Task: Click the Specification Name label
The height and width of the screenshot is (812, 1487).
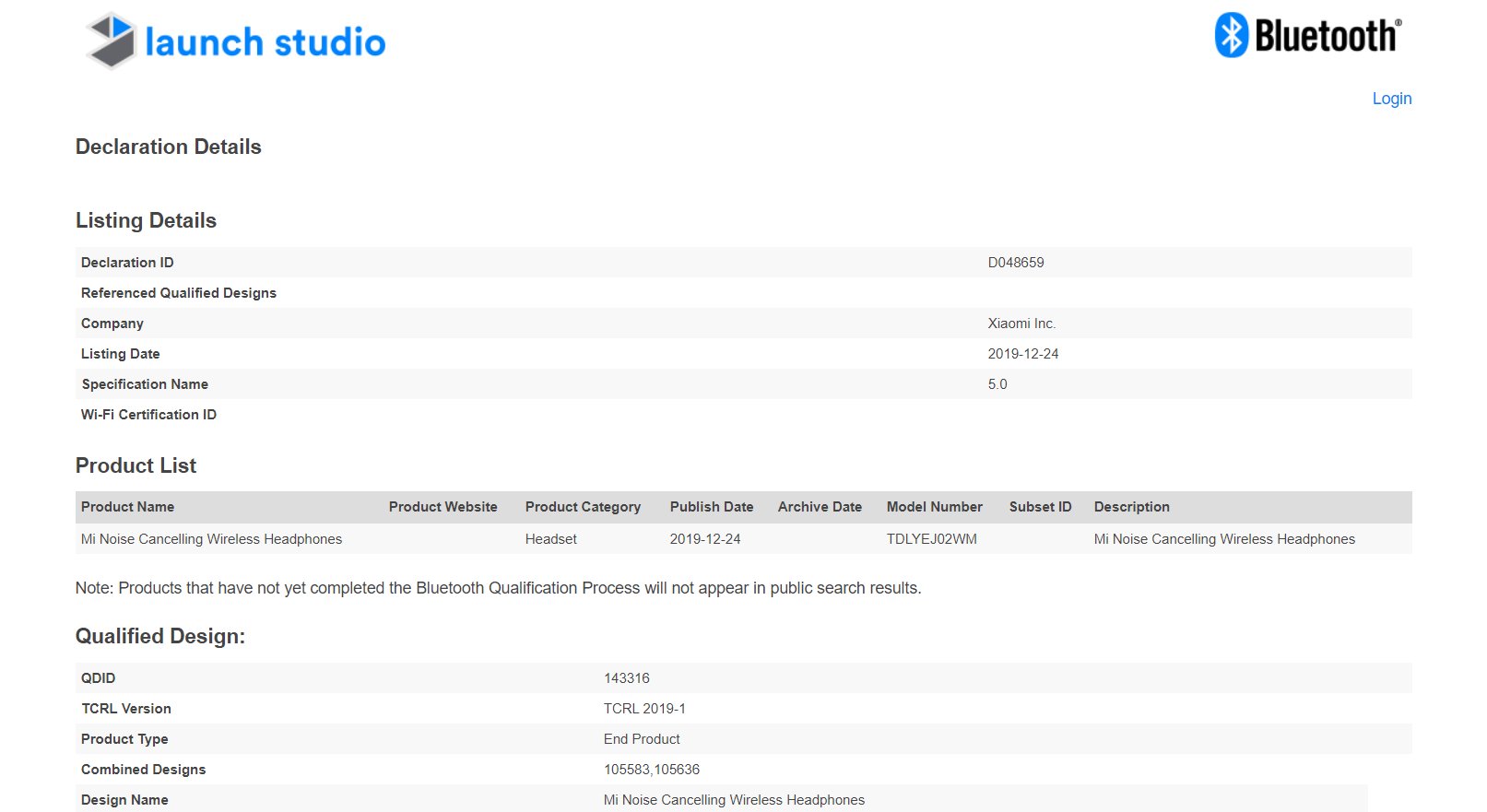Action: [145, 384]
